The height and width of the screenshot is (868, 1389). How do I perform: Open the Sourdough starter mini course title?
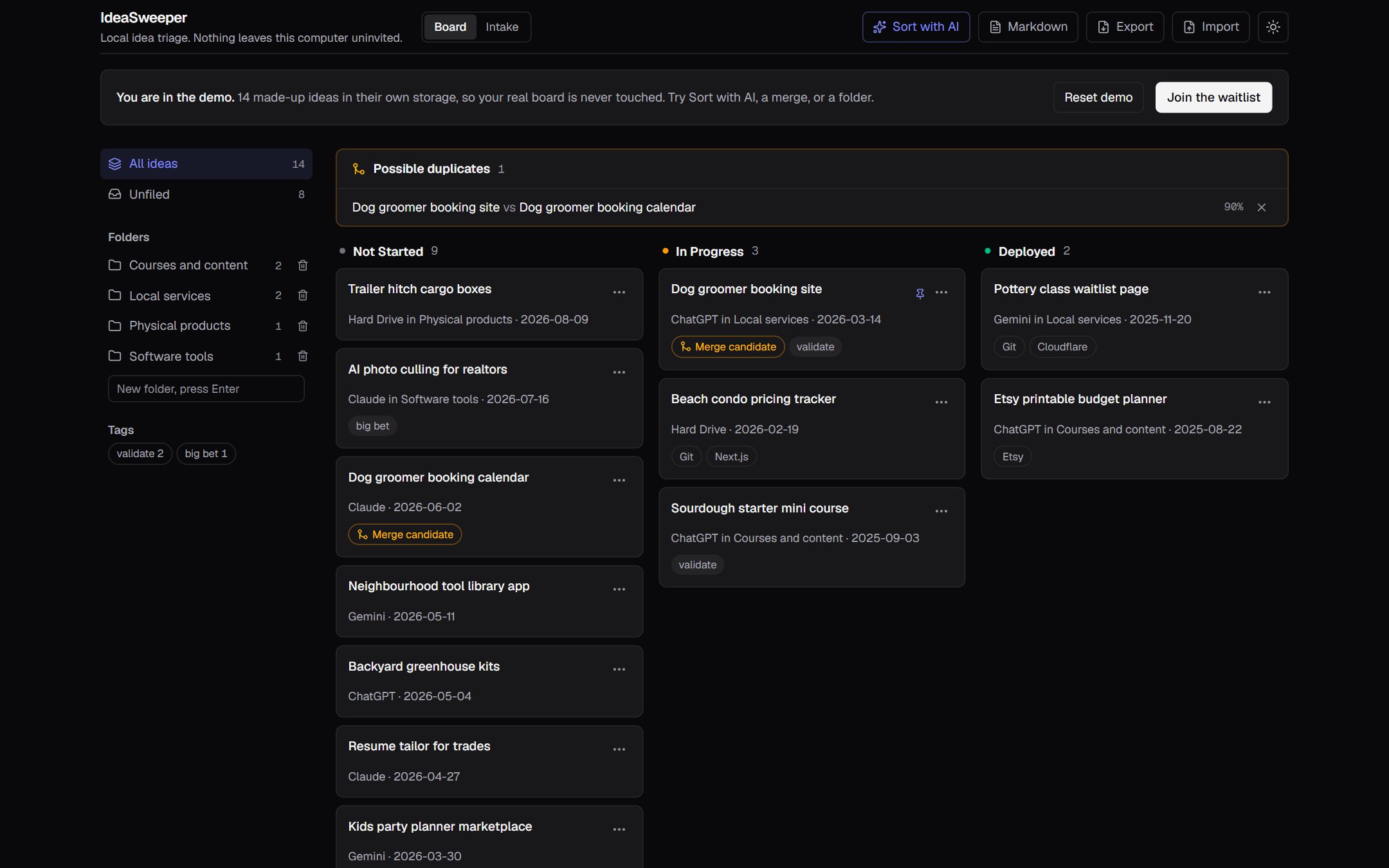[x=759, y=509]
